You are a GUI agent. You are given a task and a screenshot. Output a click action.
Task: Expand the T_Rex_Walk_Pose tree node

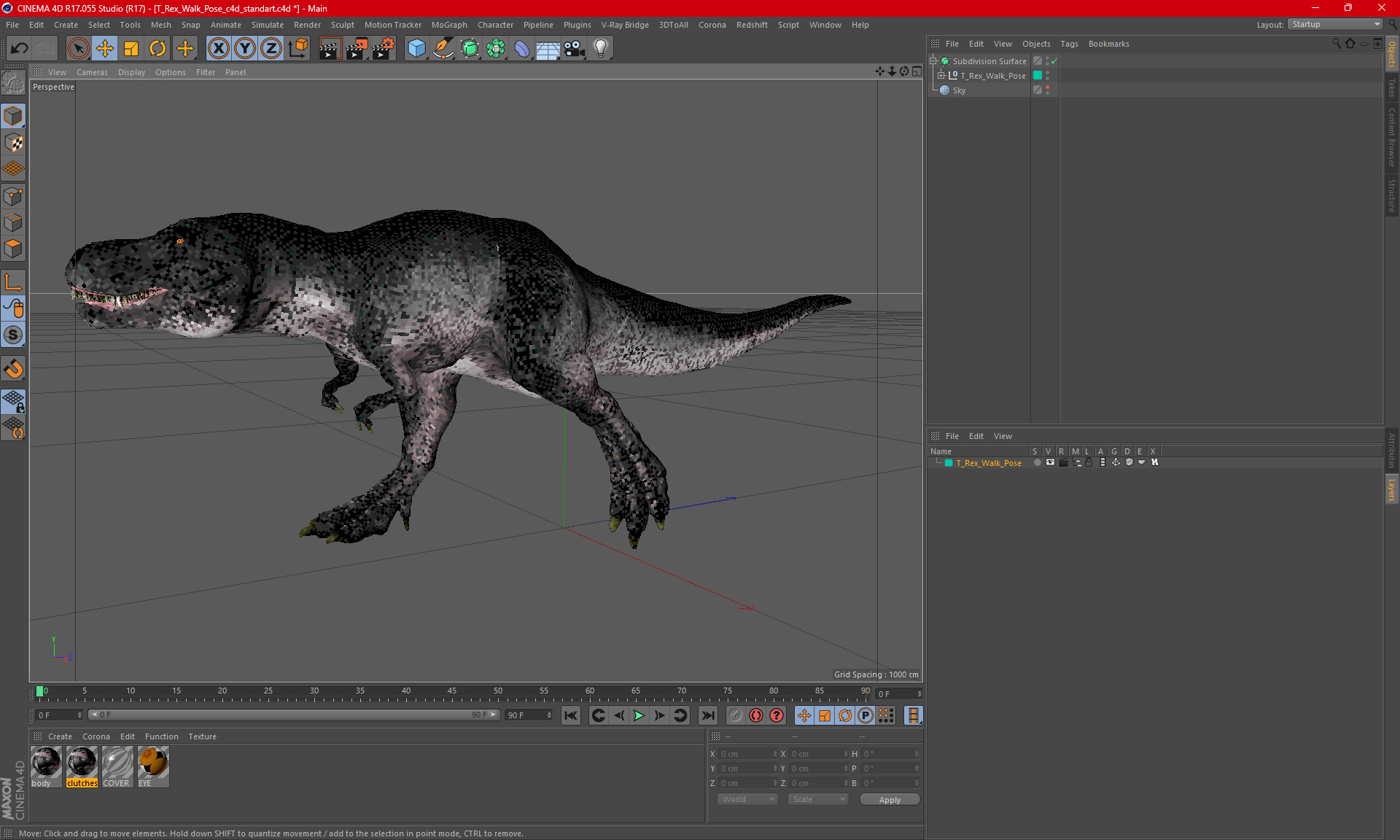tap(941, 76)
